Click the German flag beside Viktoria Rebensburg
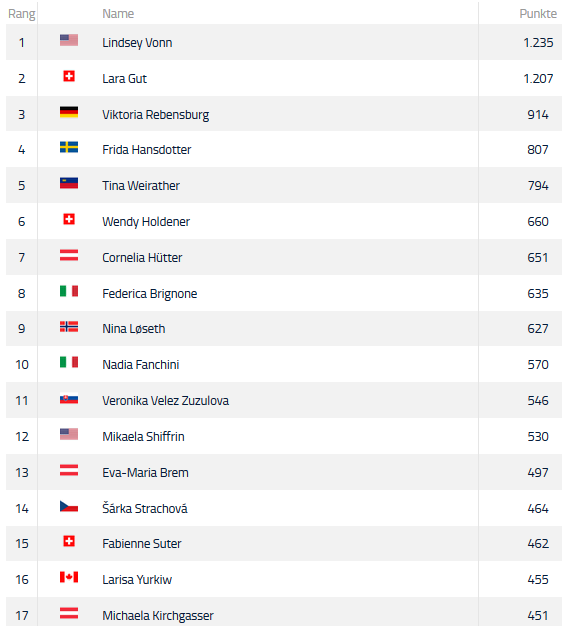The width and height of the screenshot is (562, 626). click(69, 112)
